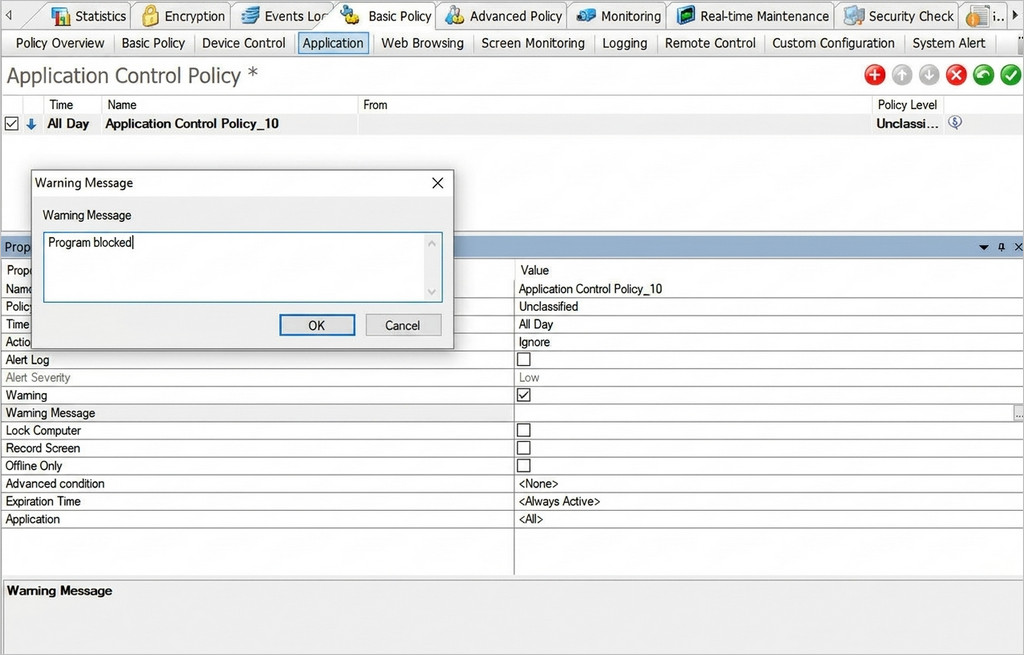Image resolution: width=1024 pixels, height=655 pixels.
Task: Close the Warning Message dialog
Action: 438,183
